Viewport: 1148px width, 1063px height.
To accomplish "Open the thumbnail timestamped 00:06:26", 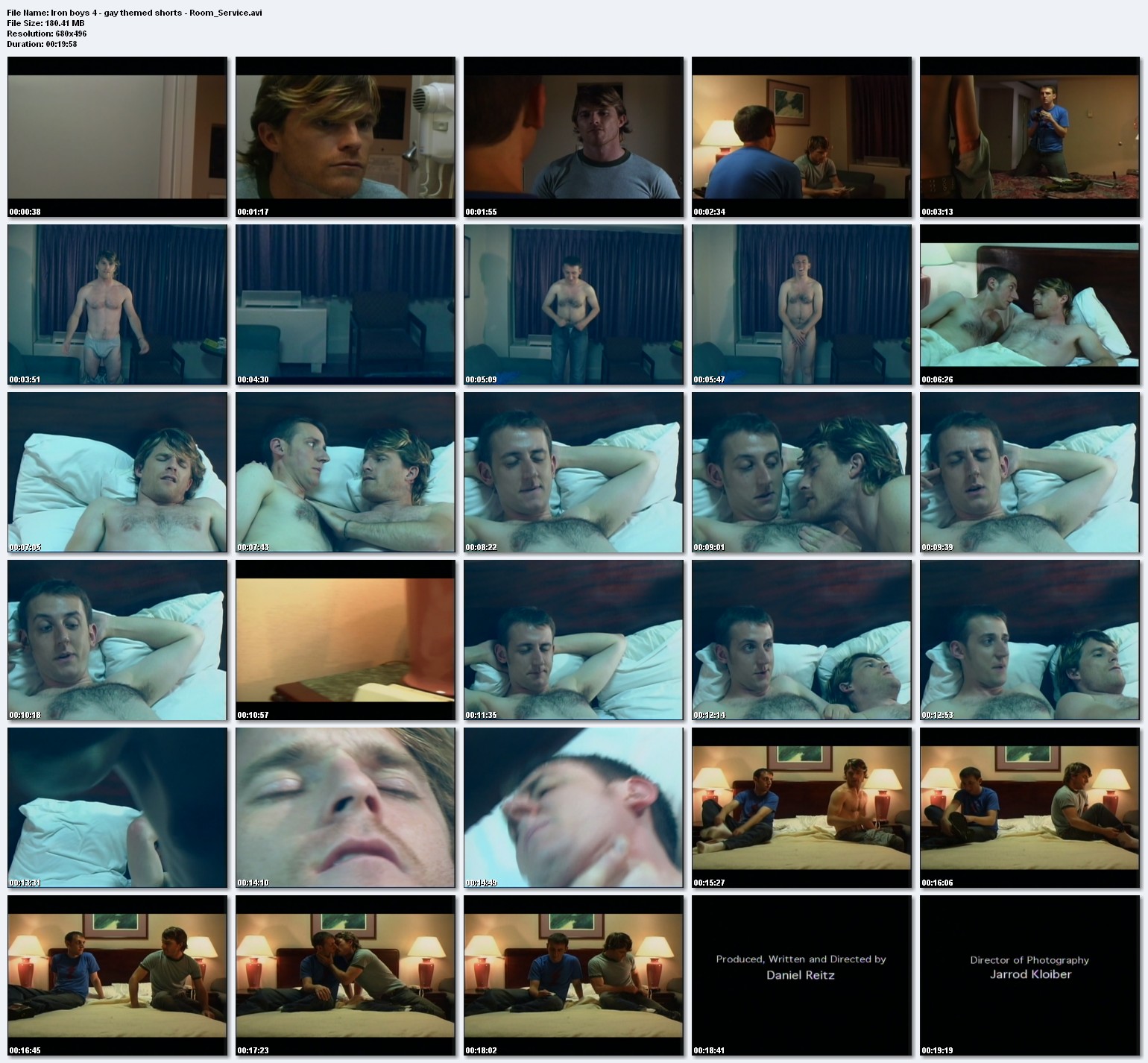I will click(1029, 304).
